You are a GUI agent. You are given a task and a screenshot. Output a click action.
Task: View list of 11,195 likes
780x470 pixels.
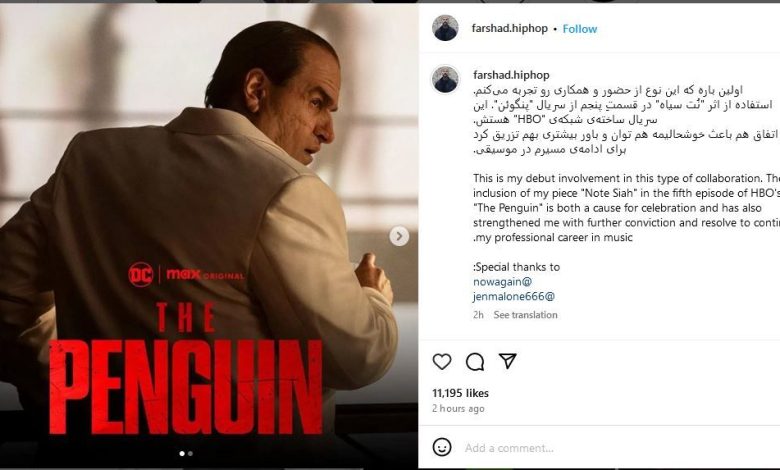460,393
